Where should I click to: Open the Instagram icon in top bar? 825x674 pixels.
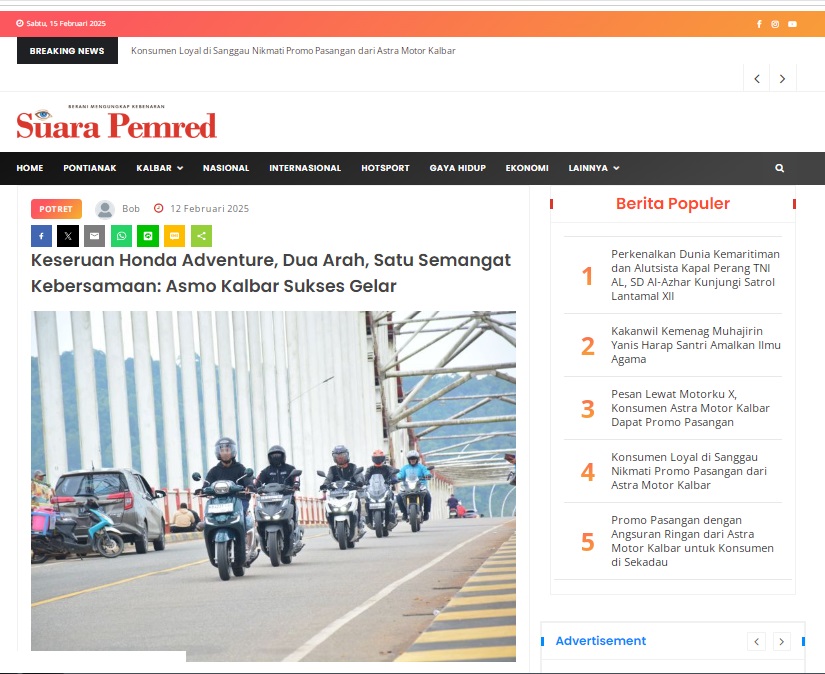775,24
